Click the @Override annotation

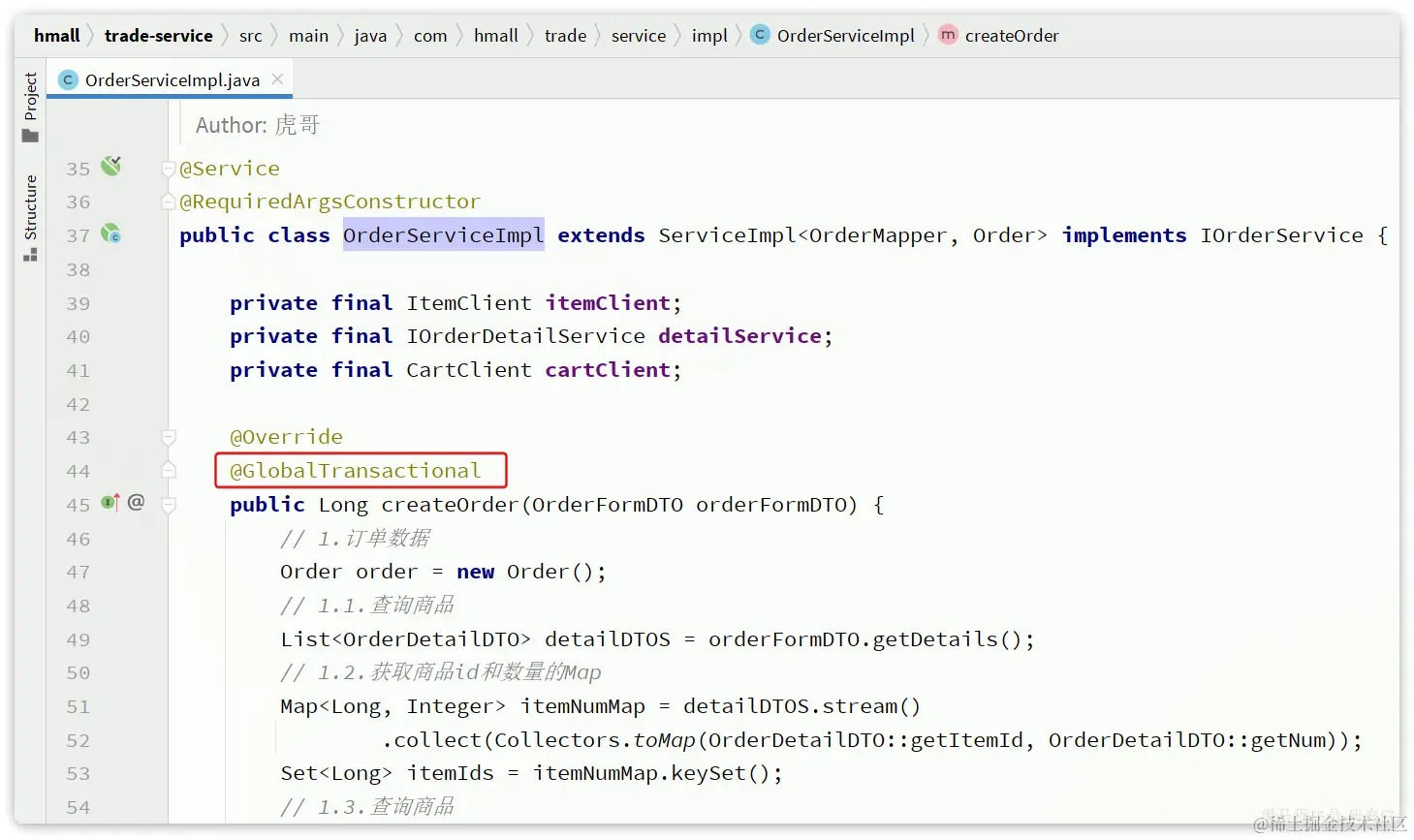286,437
